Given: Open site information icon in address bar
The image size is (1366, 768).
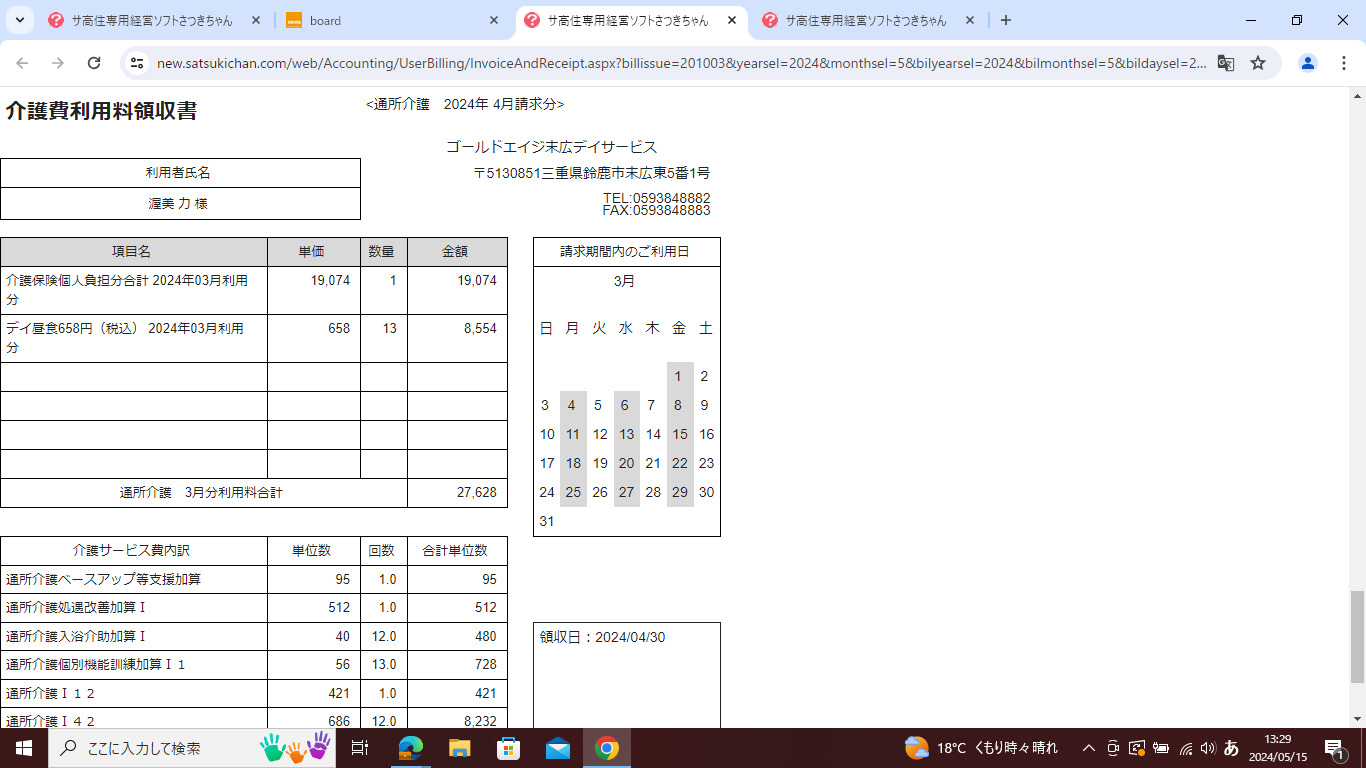Looking at the screenshot, I should [138, 63].
